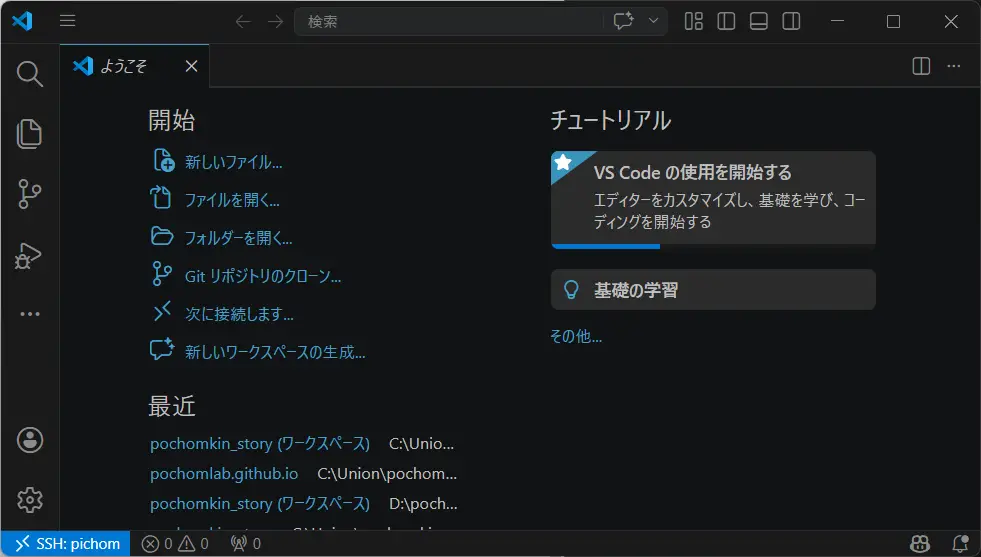The image size is (981, 557).
Task: Click 新しいワークスペースの生成... link
Action: coord(275,352)
